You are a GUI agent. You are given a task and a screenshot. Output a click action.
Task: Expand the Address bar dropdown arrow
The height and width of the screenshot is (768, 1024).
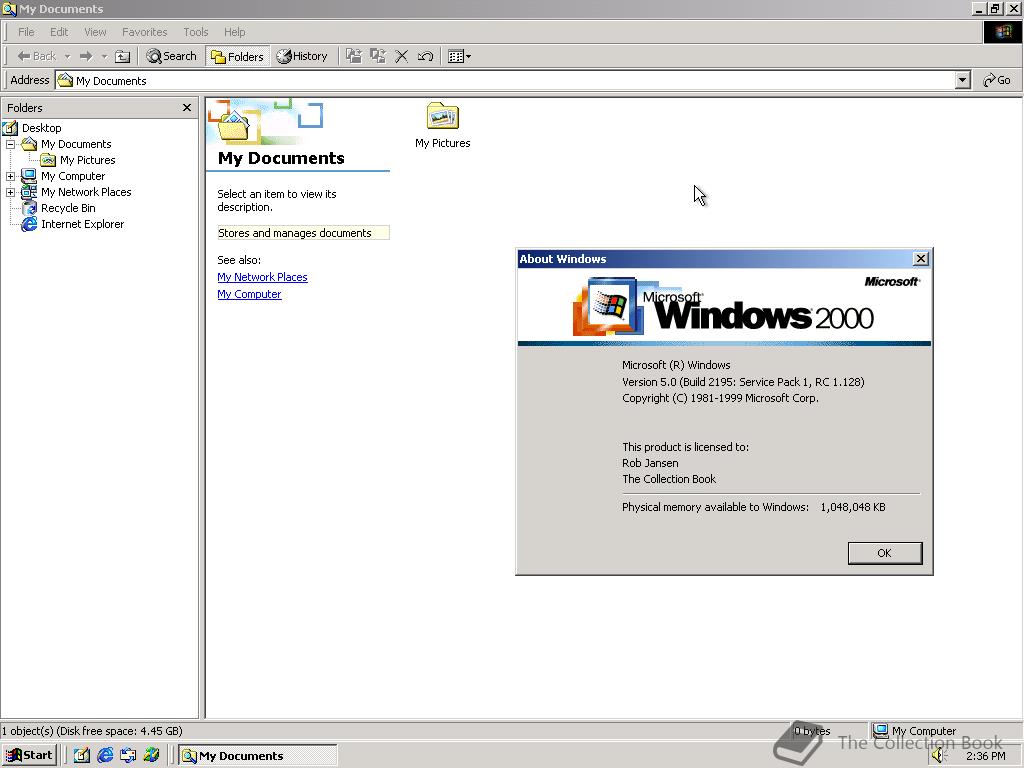pos(963,80)
